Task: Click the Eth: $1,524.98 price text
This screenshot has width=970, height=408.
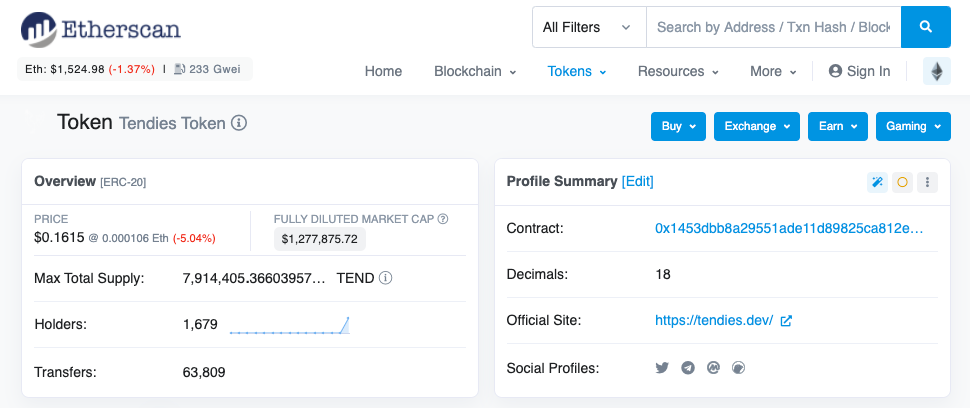Action: [x=64, y=69]
